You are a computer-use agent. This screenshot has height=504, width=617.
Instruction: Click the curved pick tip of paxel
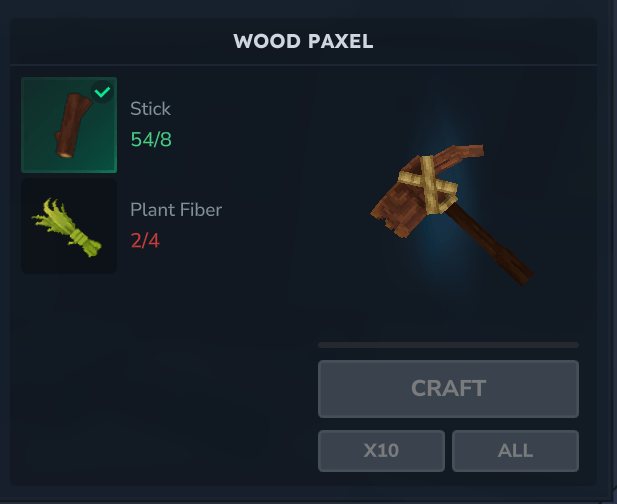click(x=466, y=153)
